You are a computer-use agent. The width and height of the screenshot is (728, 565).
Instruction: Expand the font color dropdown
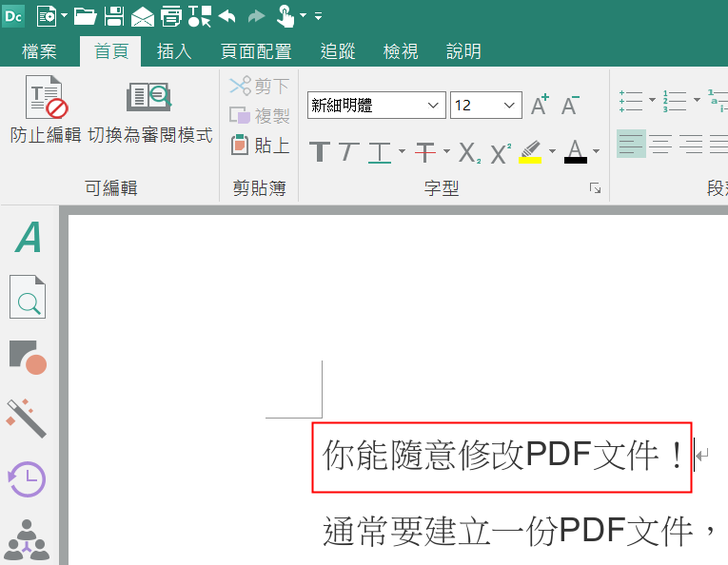click(596, 151)
